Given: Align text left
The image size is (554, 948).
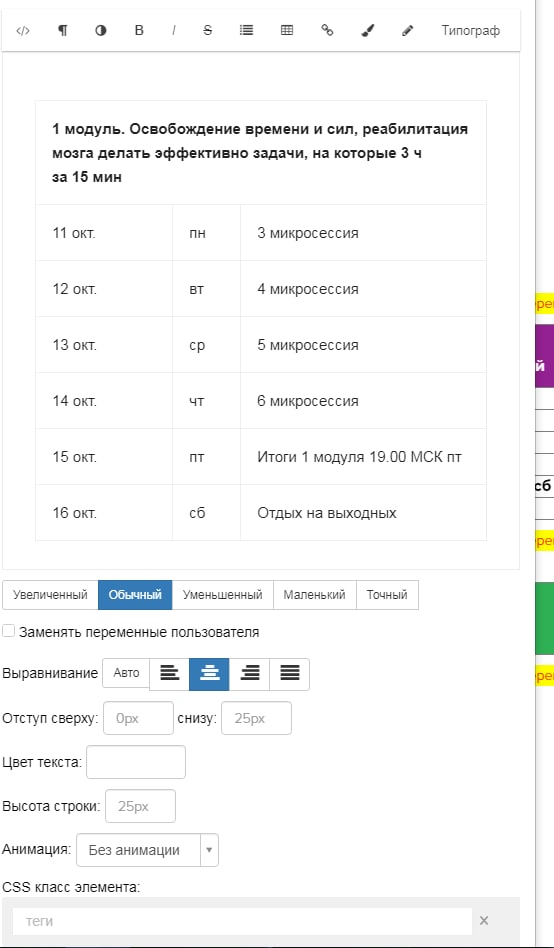Looking at the screenshot, I should click(x=169, y=674).
